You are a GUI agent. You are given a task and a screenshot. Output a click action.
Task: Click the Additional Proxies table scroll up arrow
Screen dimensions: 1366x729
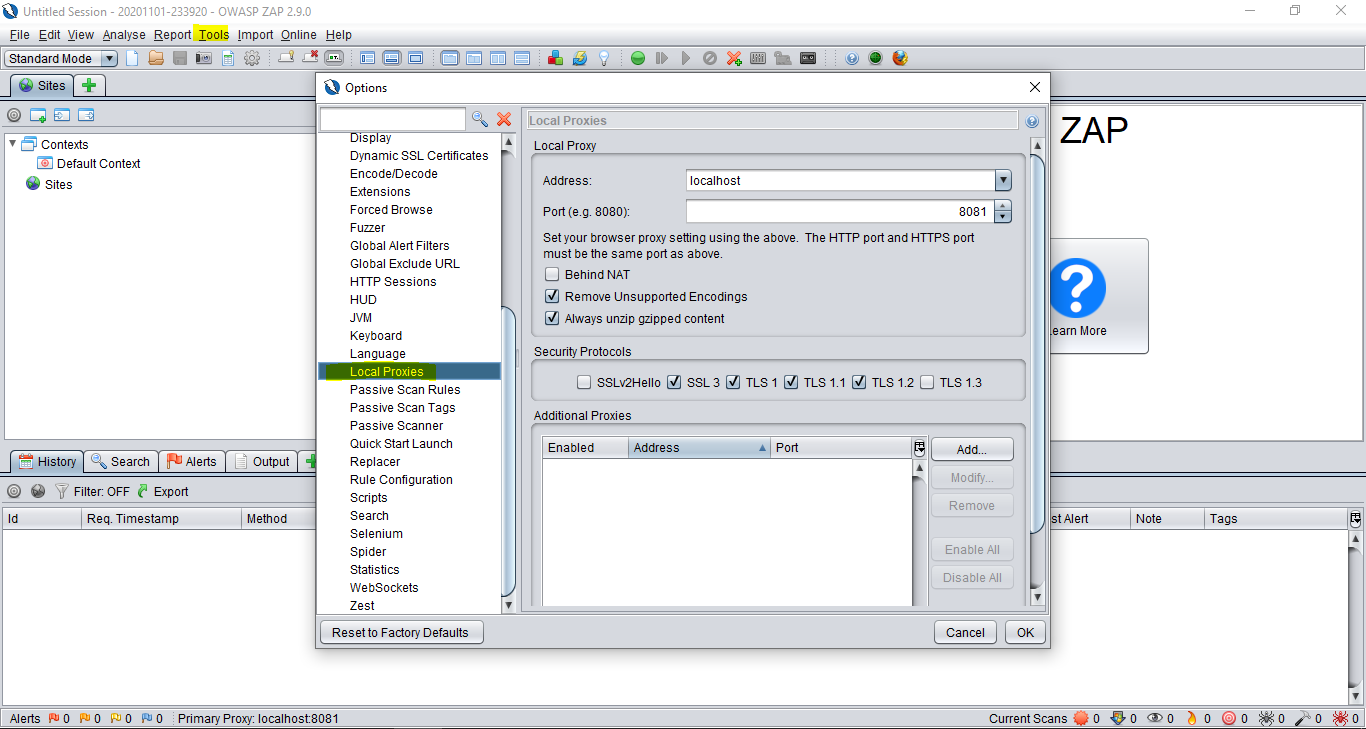click(919, 468)
